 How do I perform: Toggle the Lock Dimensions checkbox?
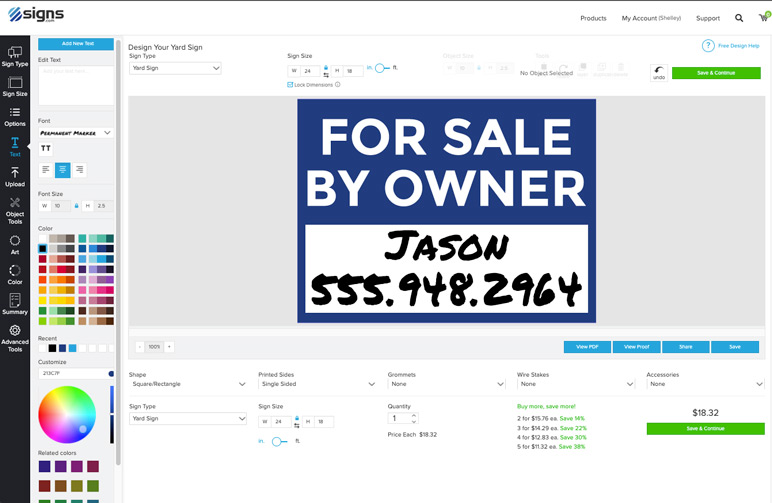coord(290,85)
